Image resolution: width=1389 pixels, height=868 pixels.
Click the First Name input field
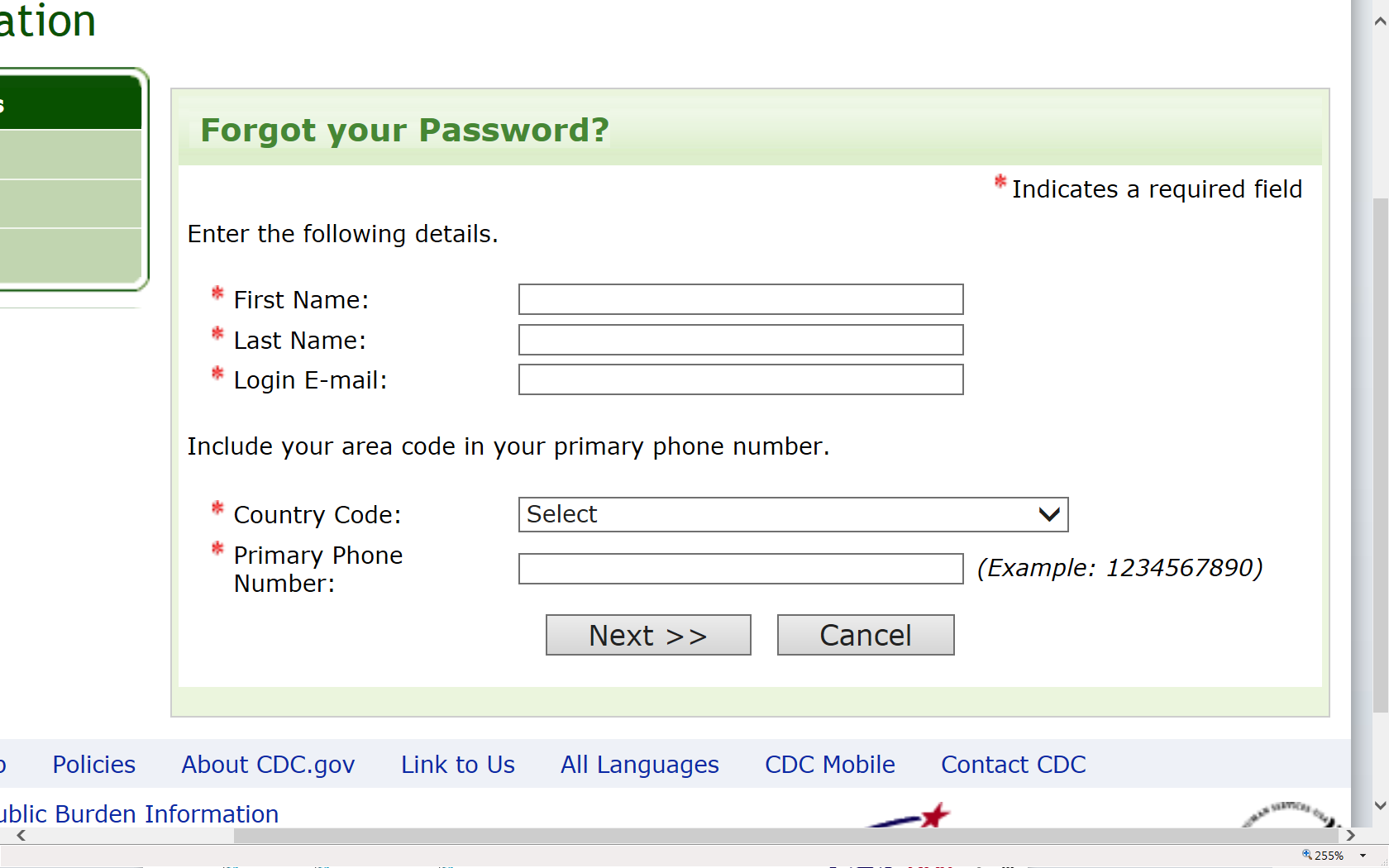pos(740,299)
